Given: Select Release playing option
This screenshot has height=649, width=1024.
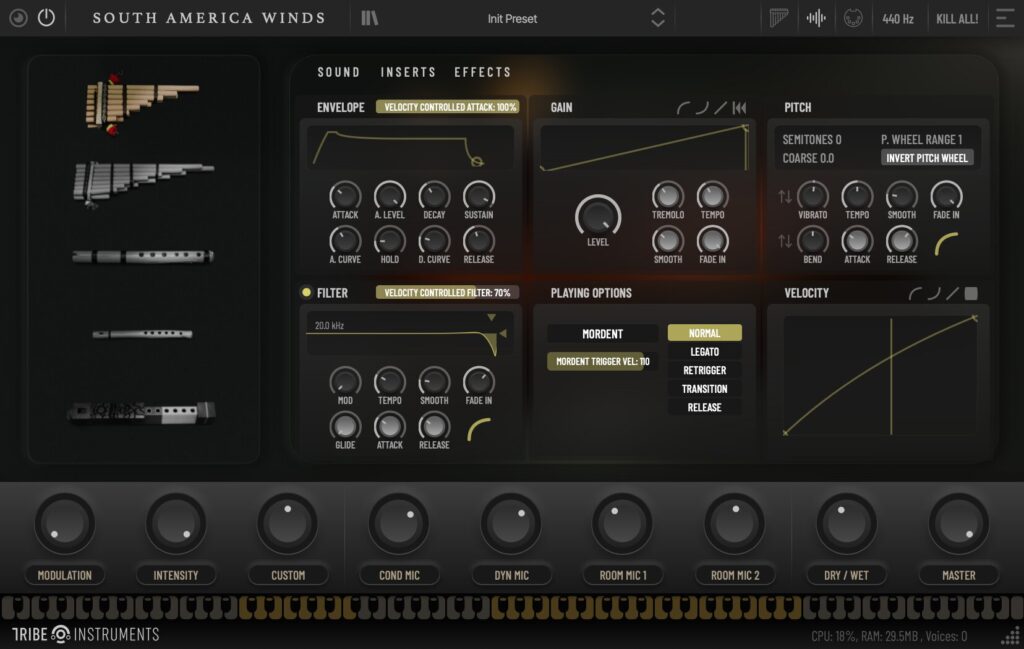Looking at the screenshot, I should click(x=704, y=407).
